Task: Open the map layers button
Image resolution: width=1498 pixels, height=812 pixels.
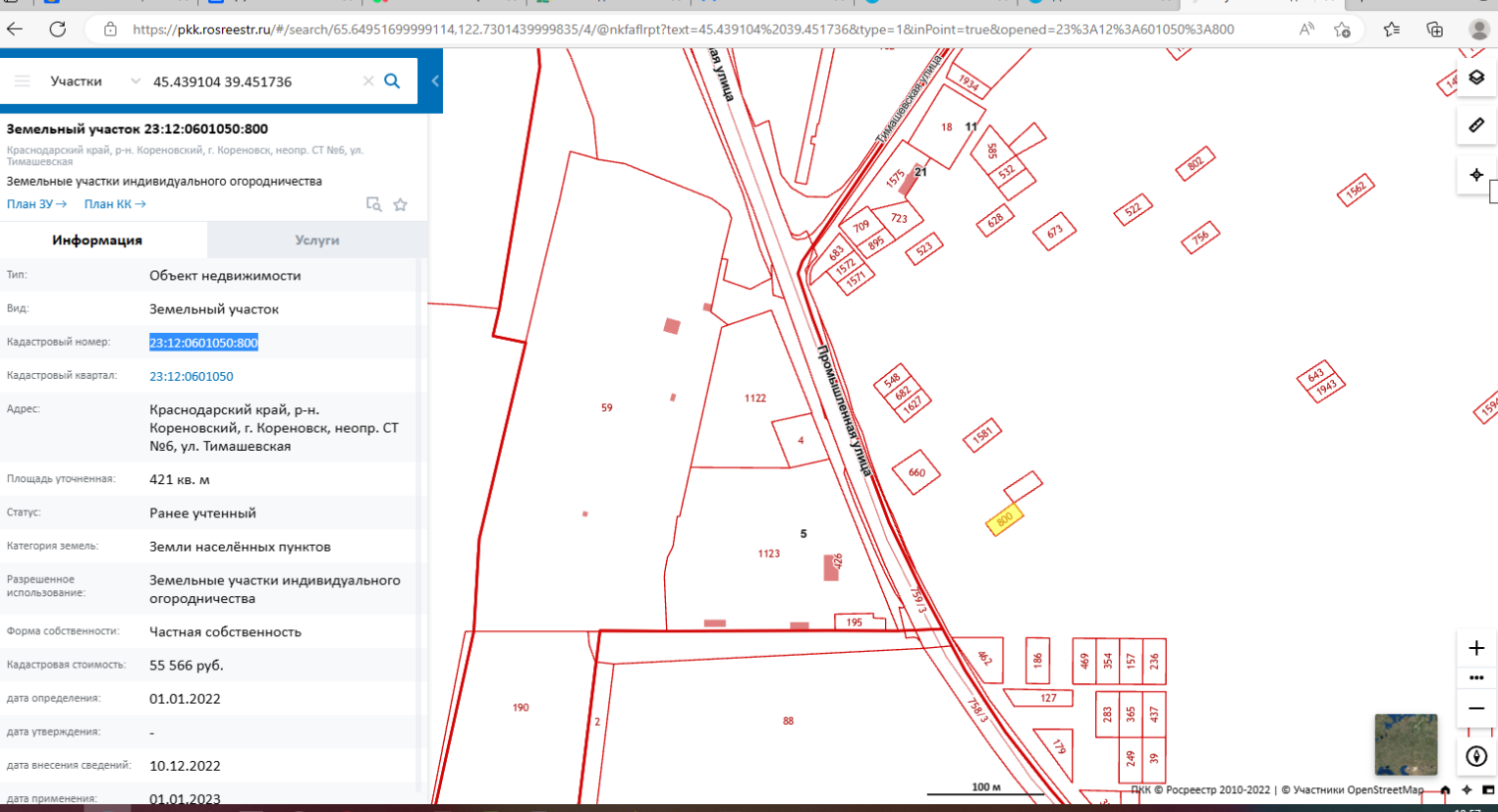Action: tap(1476, 78)
